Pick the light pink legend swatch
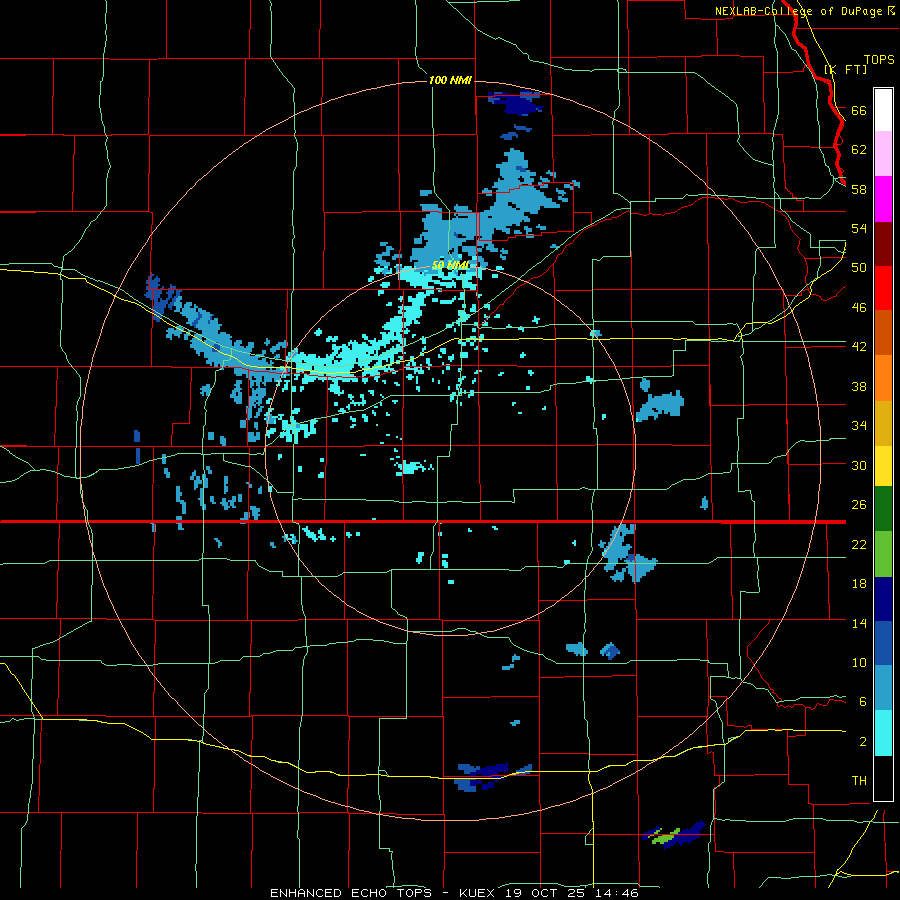 [x=883, y=154]
